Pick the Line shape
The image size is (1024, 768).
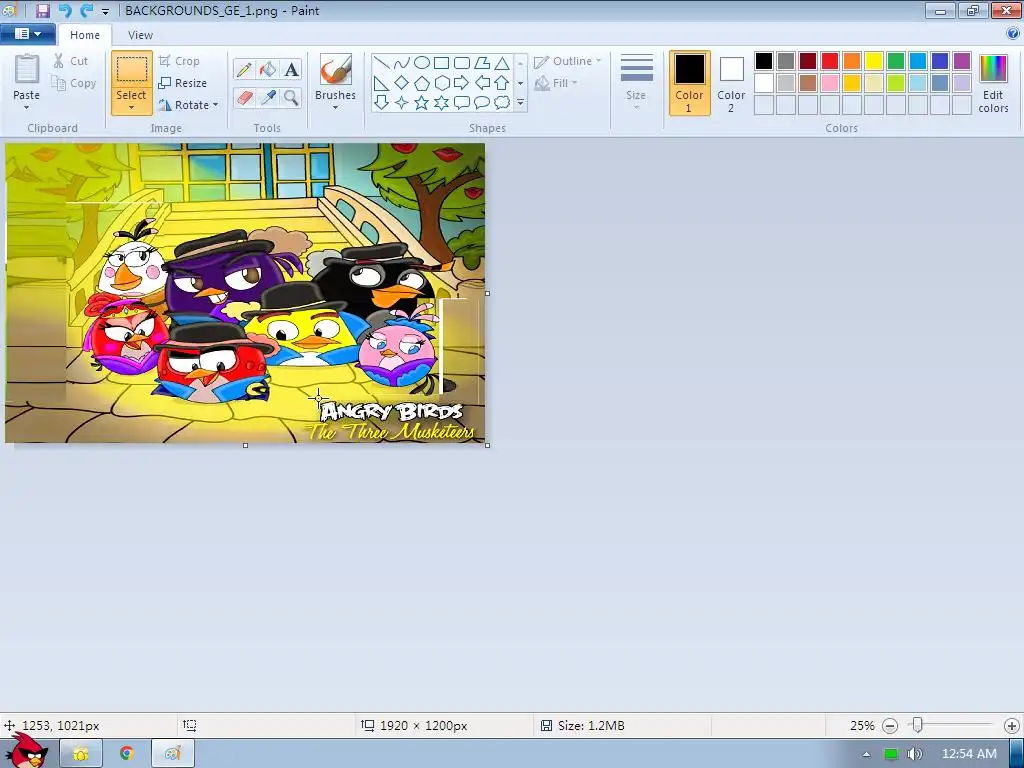tap(381, 63)
